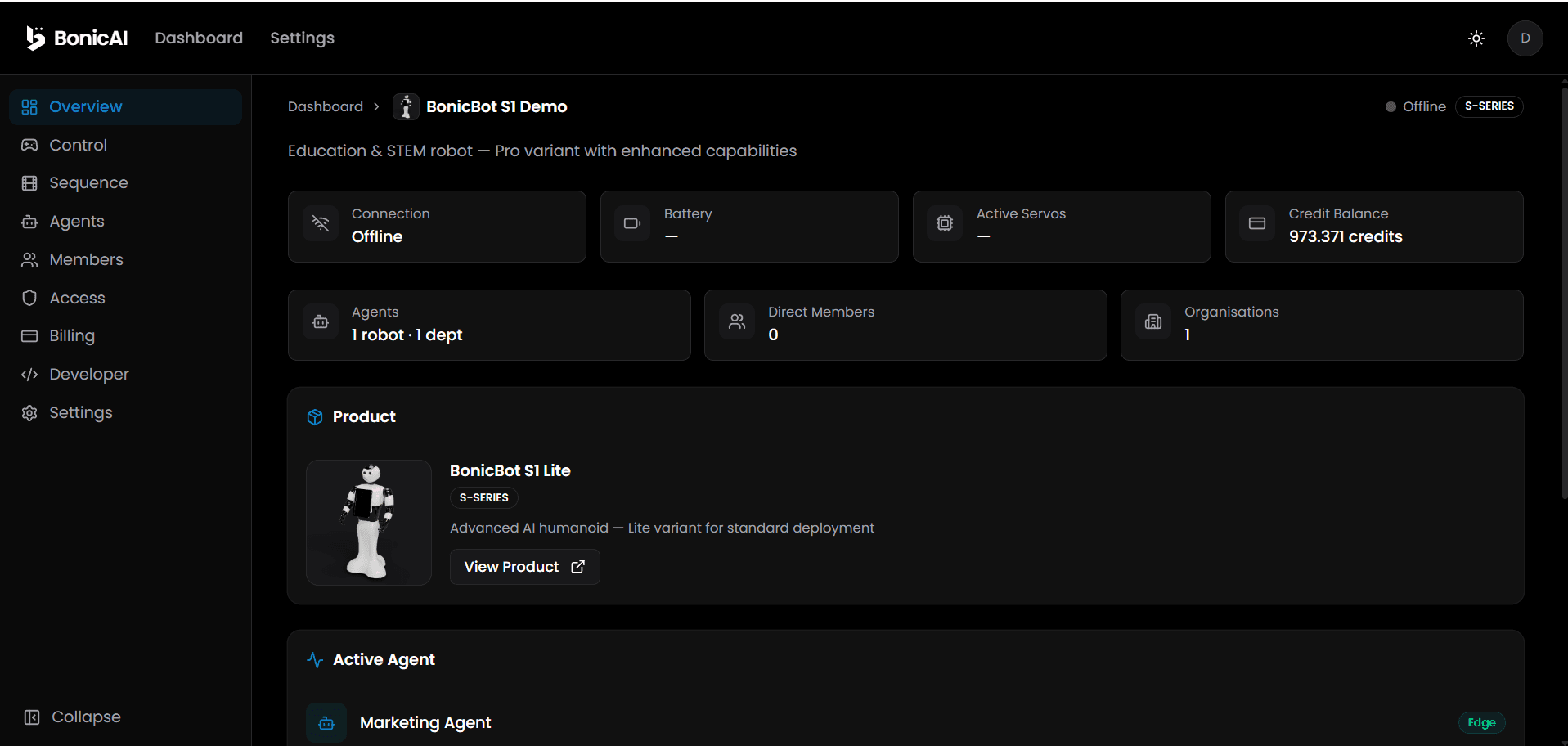This screenshot has height=746, width=1568.
Task: Open Access in the sidebar
Action: (x=126, y=298)
